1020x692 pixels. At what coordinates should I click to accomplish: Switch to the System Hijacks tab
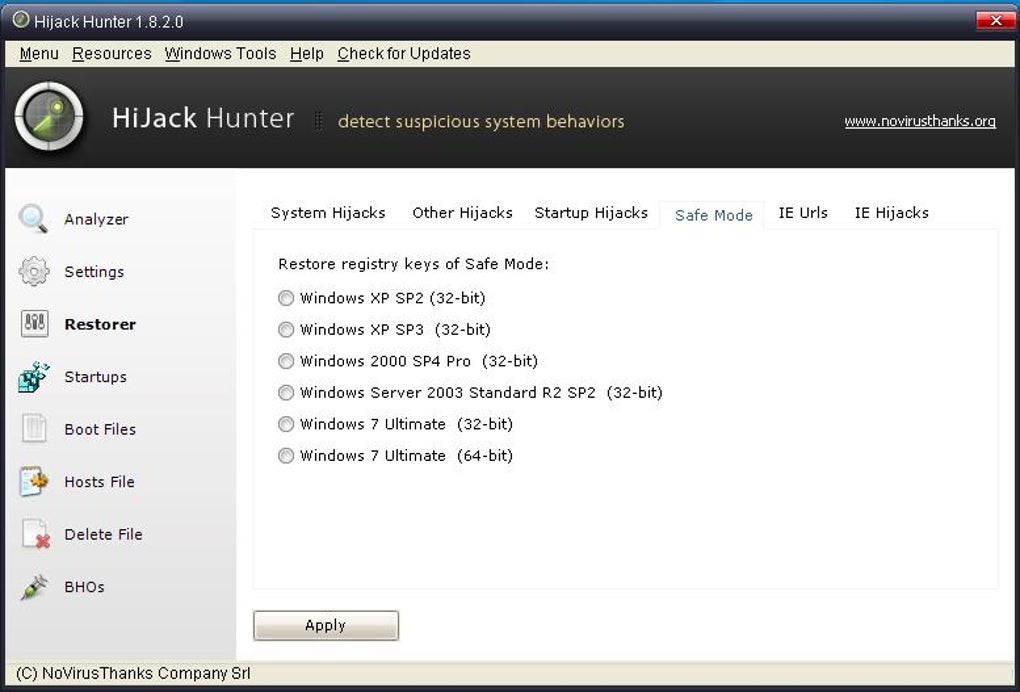(328, 213)
